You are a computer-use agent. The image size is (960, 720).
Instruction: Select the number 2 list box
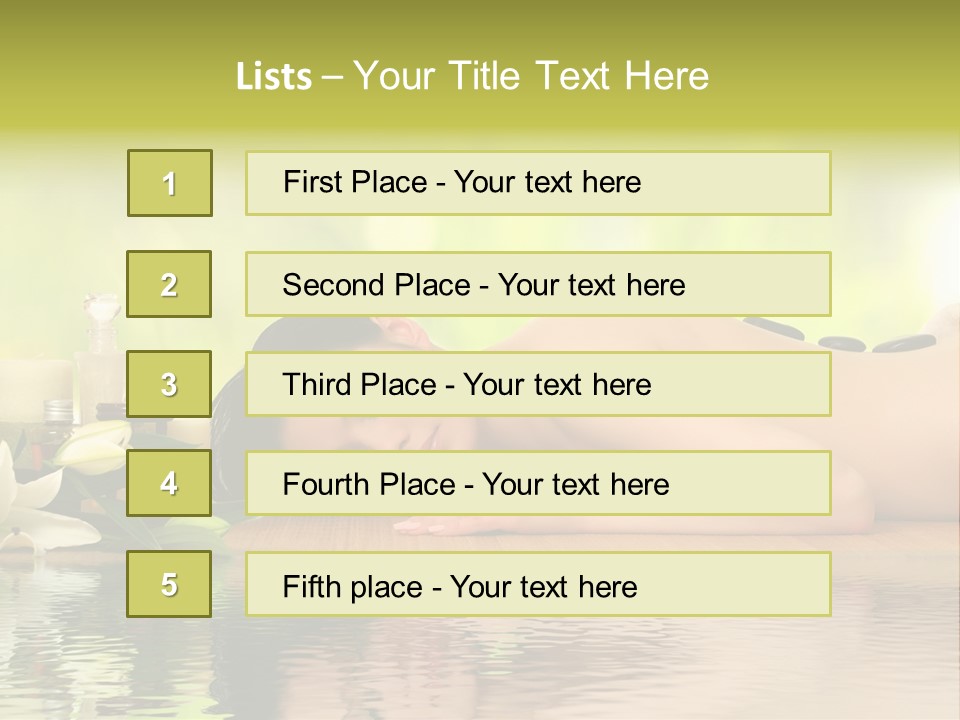170,284
